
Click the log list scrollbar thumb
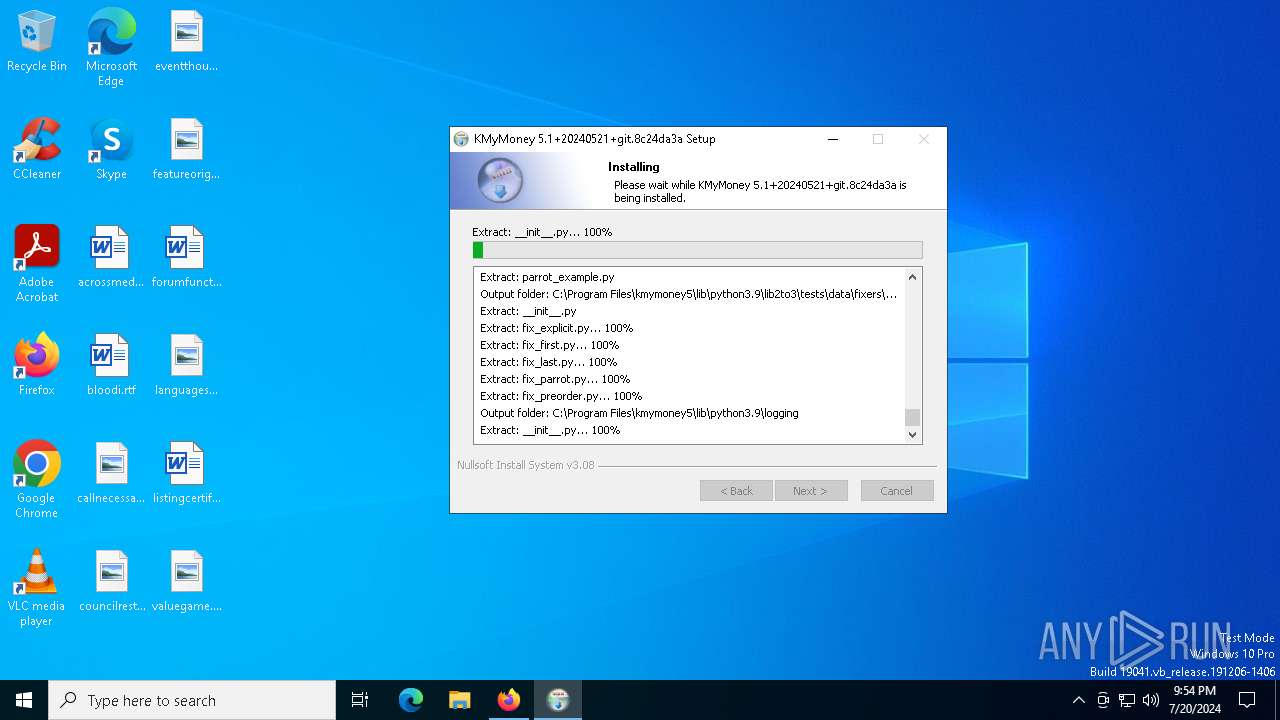point(912,417)
